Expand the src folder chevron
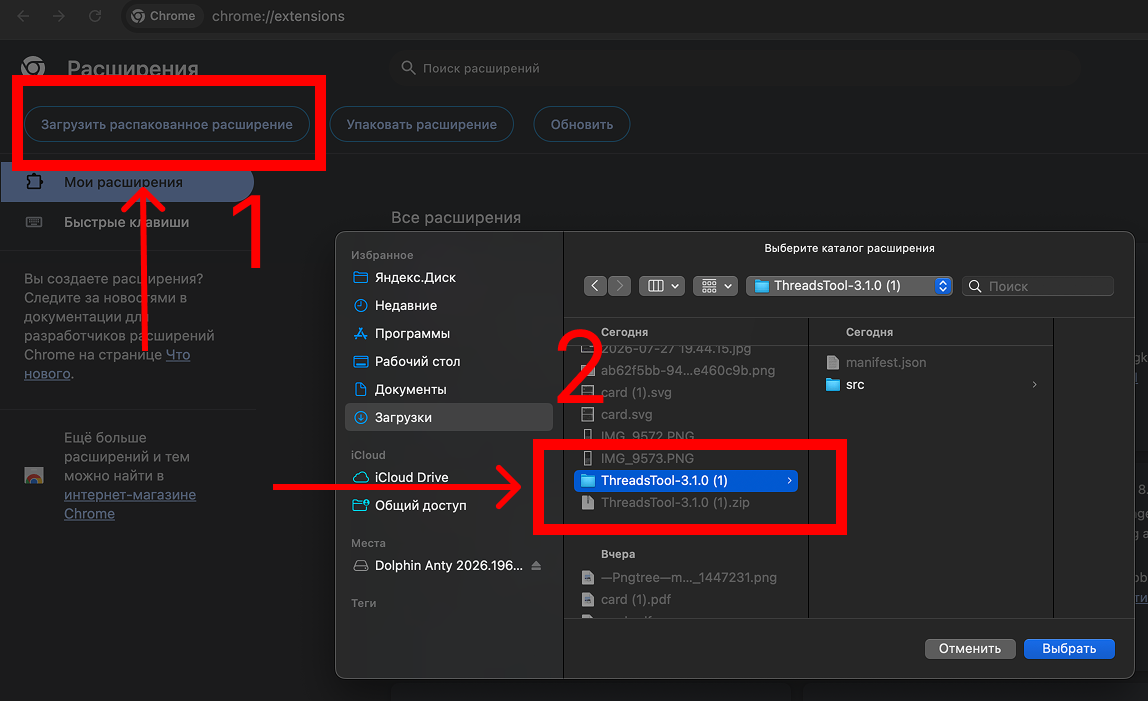 tap(1034, 385)
